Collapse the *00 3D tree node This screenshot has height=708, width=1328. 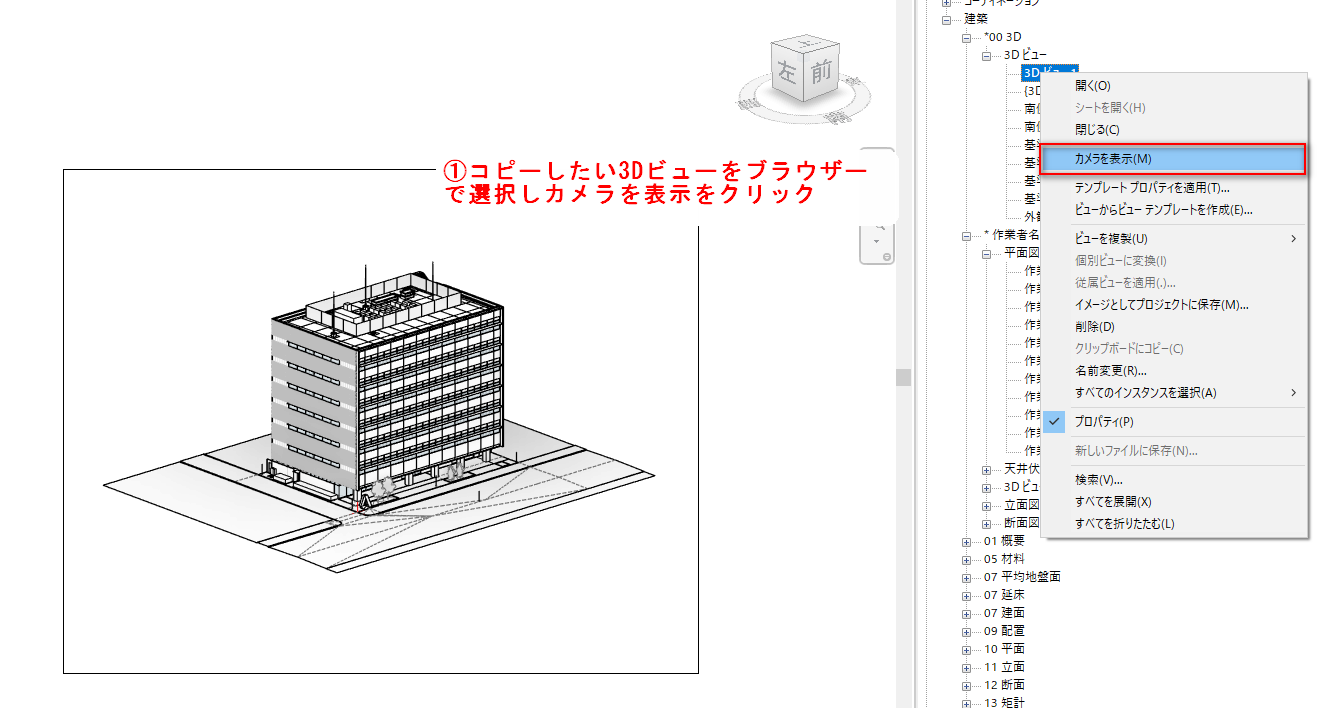966,37
